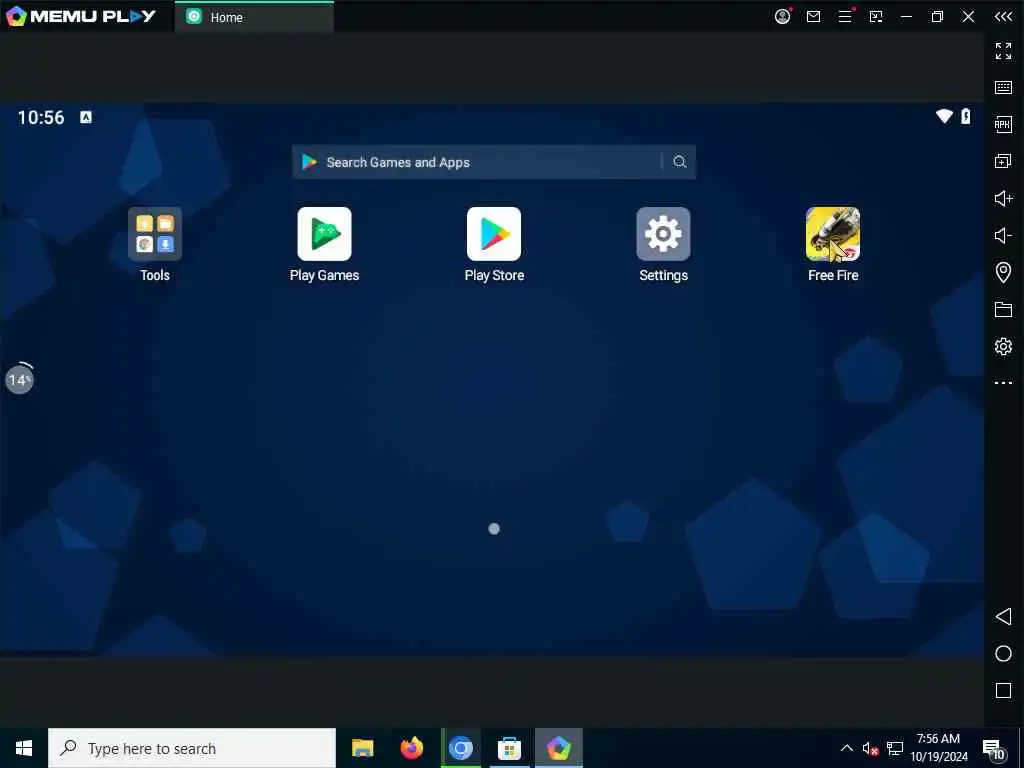
Task: Click the Wi-Fi status icon
Action: tap(944, 116)
